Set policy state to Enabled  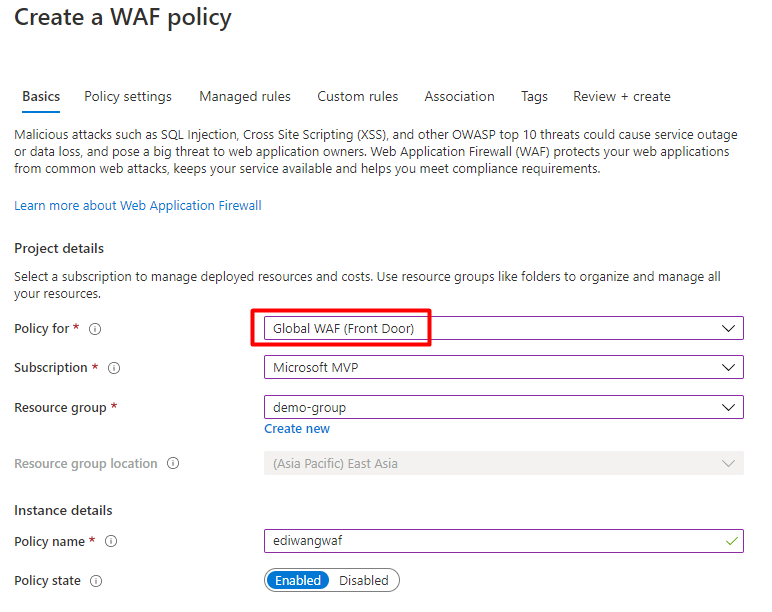point(298,580)
